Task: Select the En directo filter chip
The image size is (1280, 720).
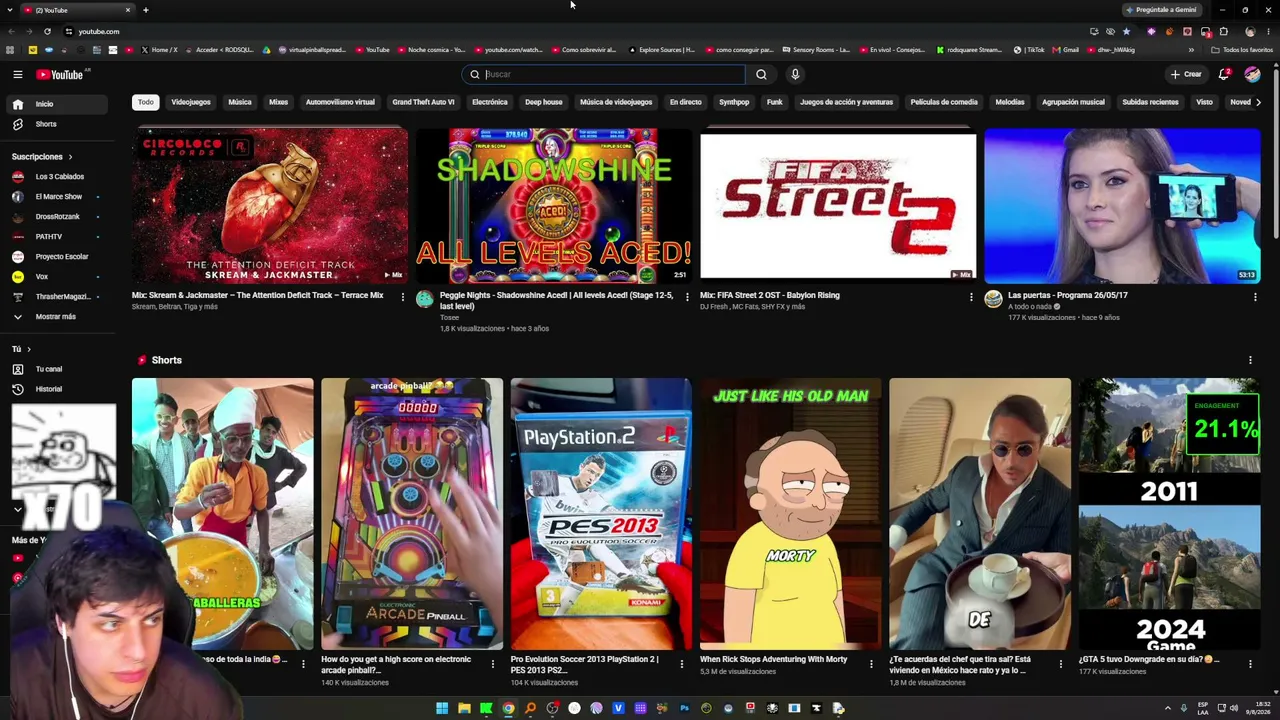Action: [686, 102]
